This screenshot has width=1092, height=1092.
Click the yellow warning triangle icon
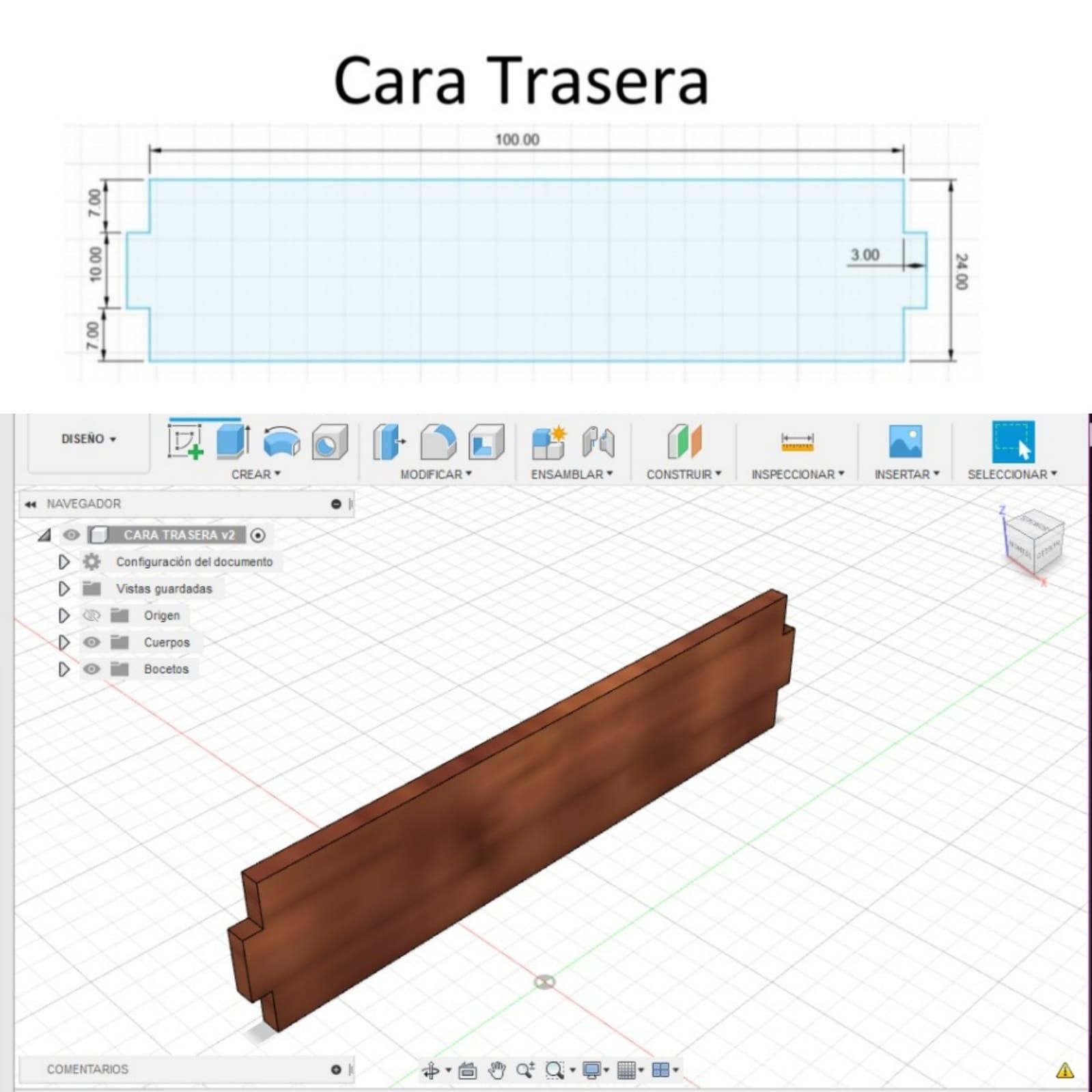[1065, 1070]
